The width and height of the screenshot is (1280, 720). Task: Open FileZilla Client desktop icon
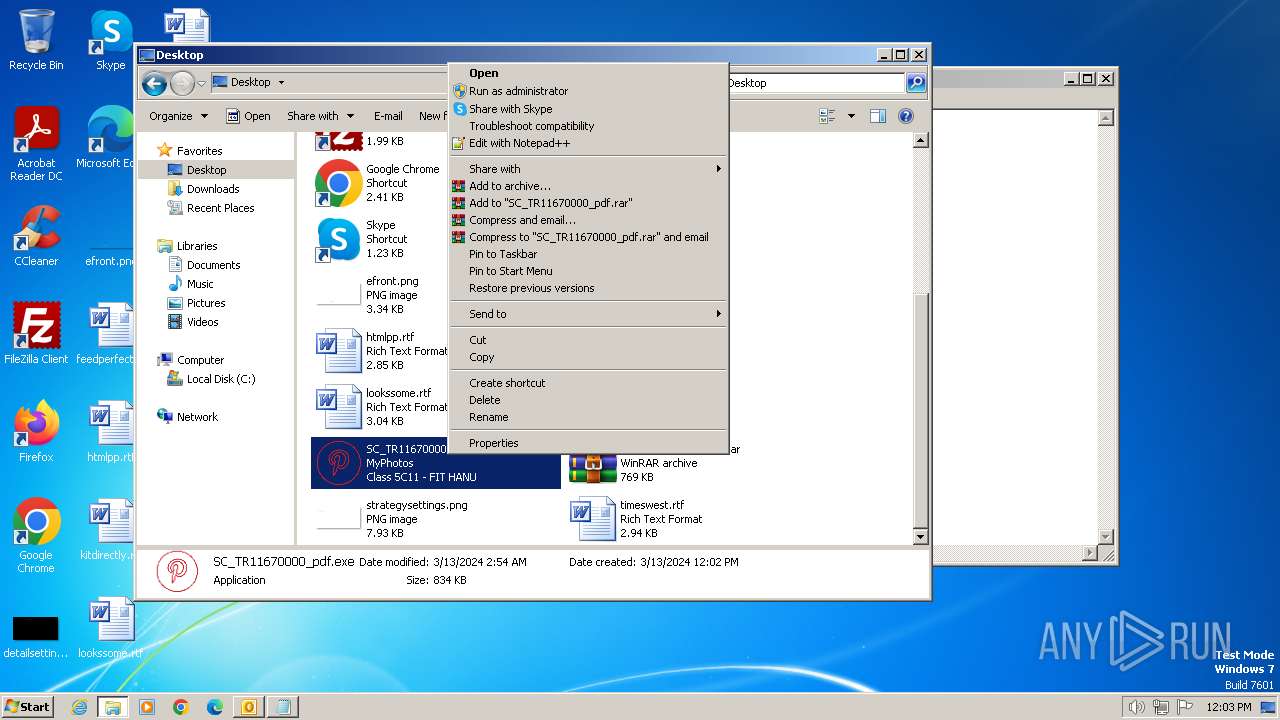pyautogui.click(x=36, y=334)
